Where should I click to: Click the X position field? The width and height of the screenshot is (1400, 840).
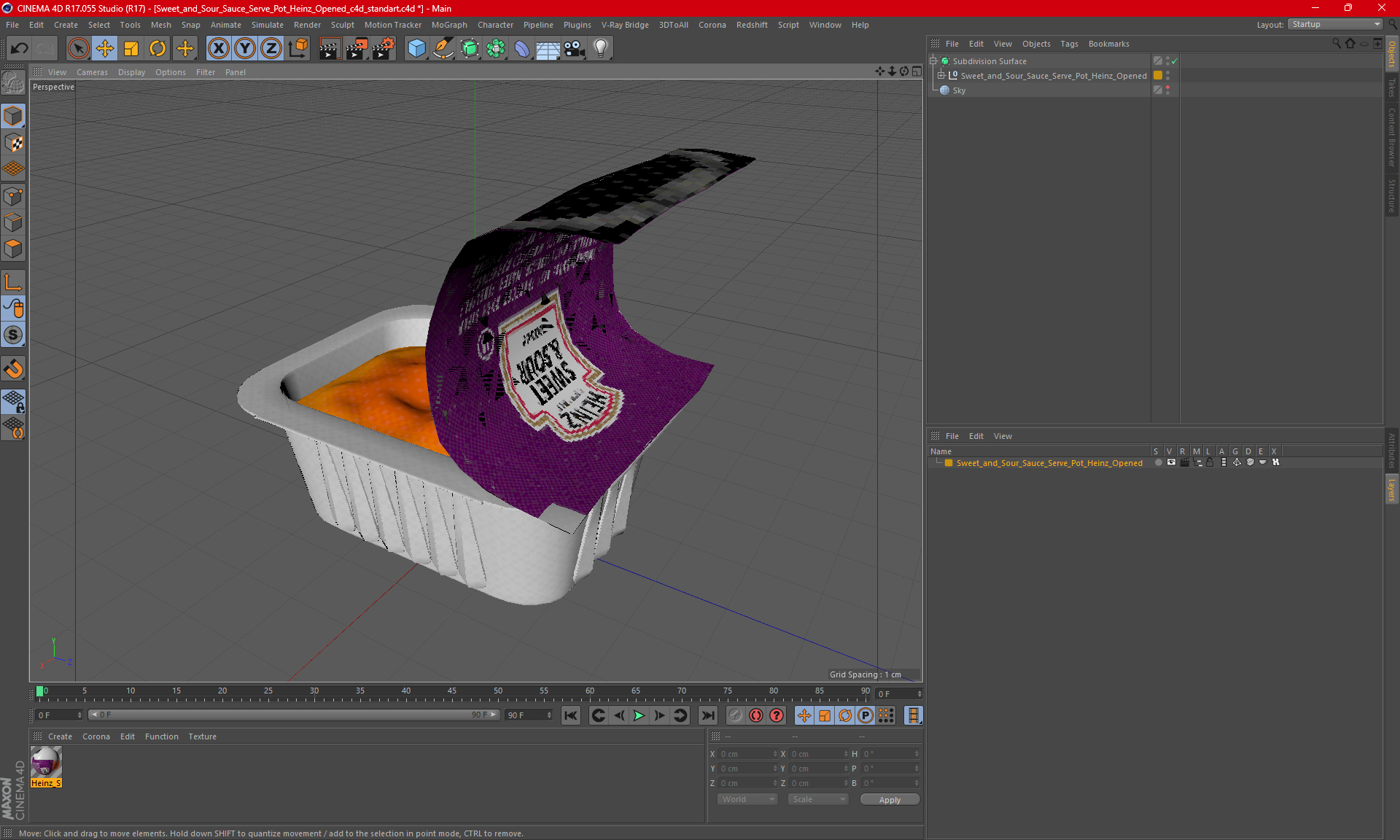click(748, 754)
